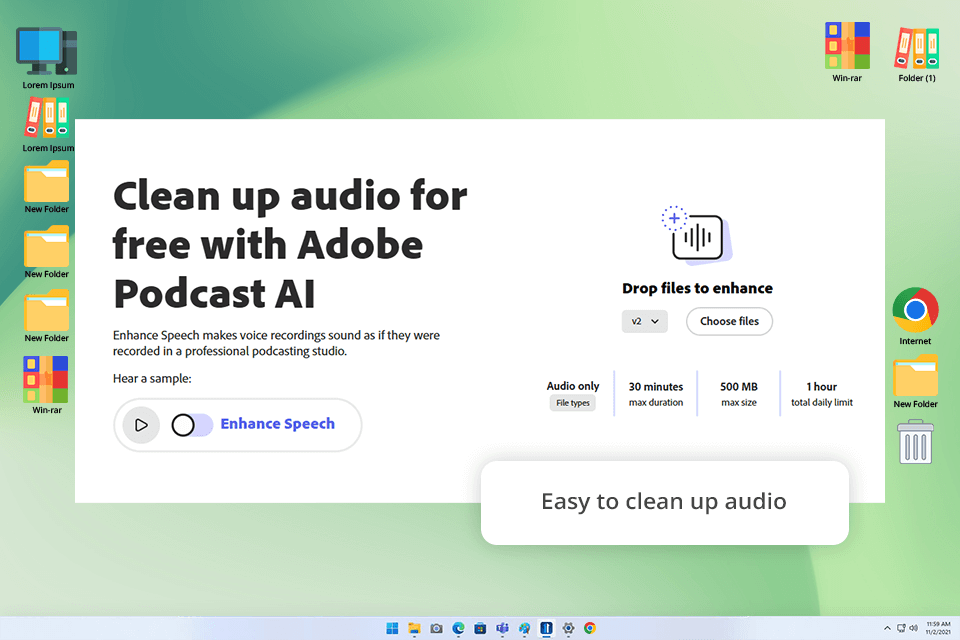Click the volume speaker icon in tray
The image size is (960, 640).
click(x=913, y=628)
